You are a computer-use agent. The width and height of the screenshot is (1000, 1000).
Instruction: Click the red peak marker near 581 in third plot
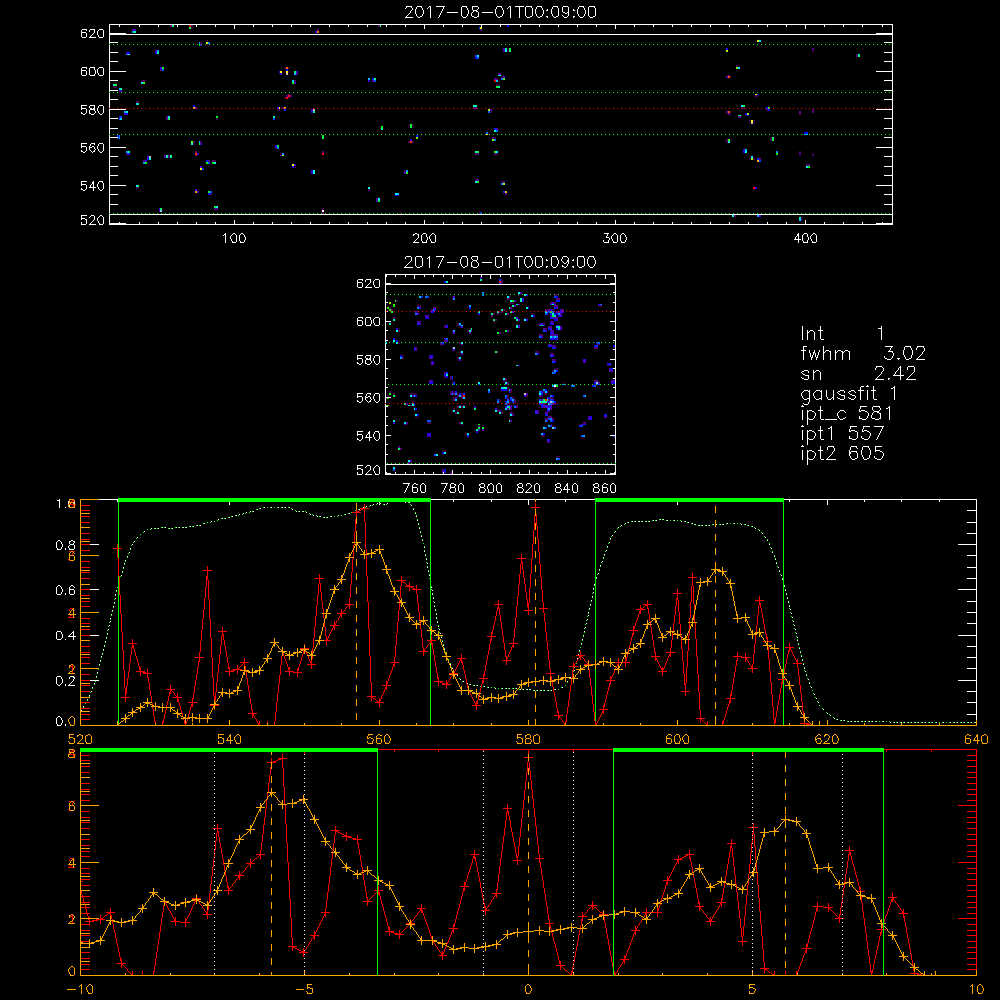pos(536,509)
